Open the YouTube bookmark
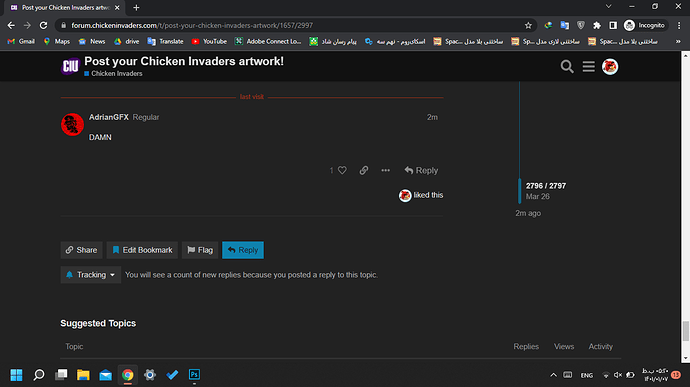 tap(209, 41)
